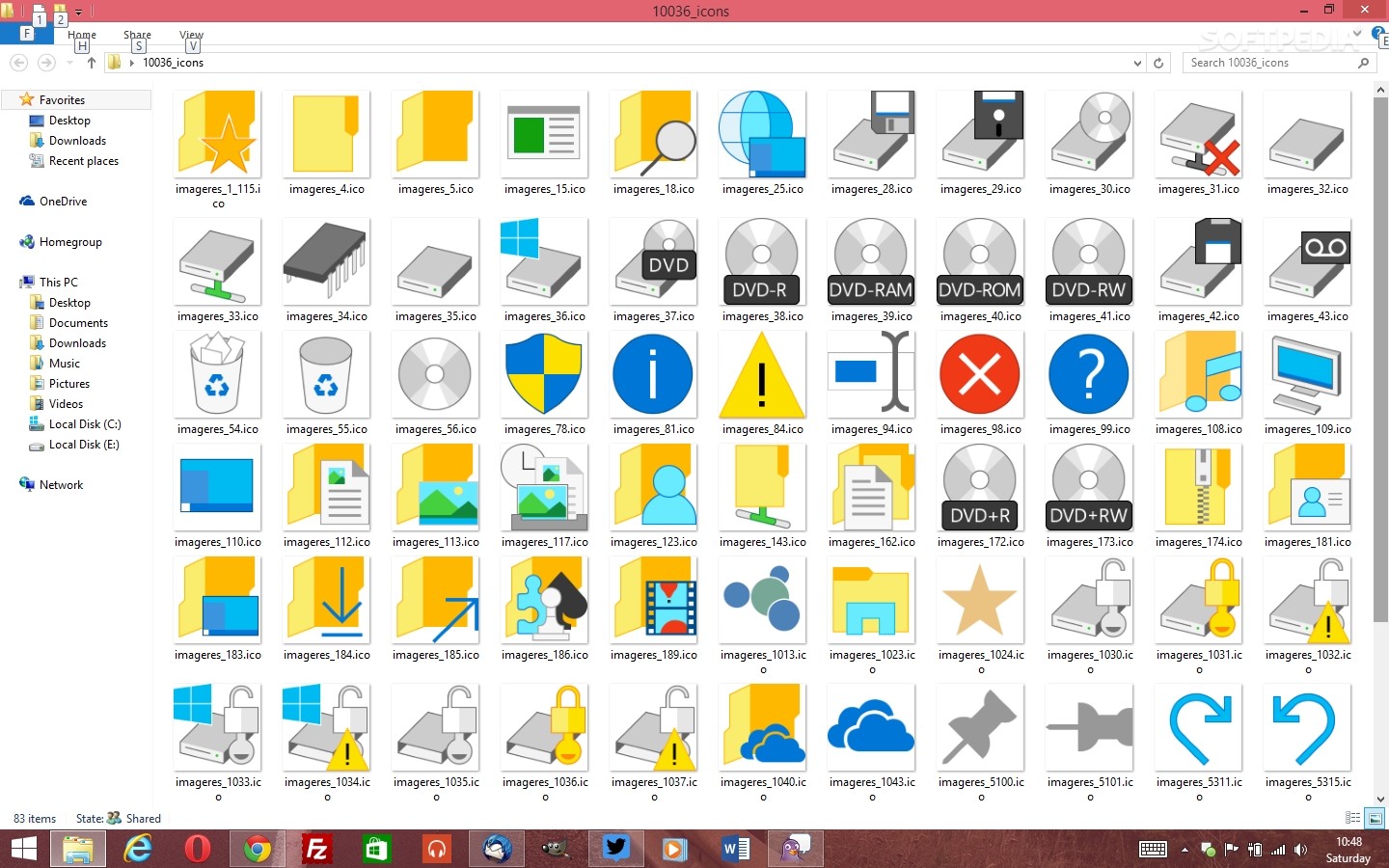Expand the ribbon with the chevron
The height and width of the screenshot is (868, 1389).
point(1357,34)
